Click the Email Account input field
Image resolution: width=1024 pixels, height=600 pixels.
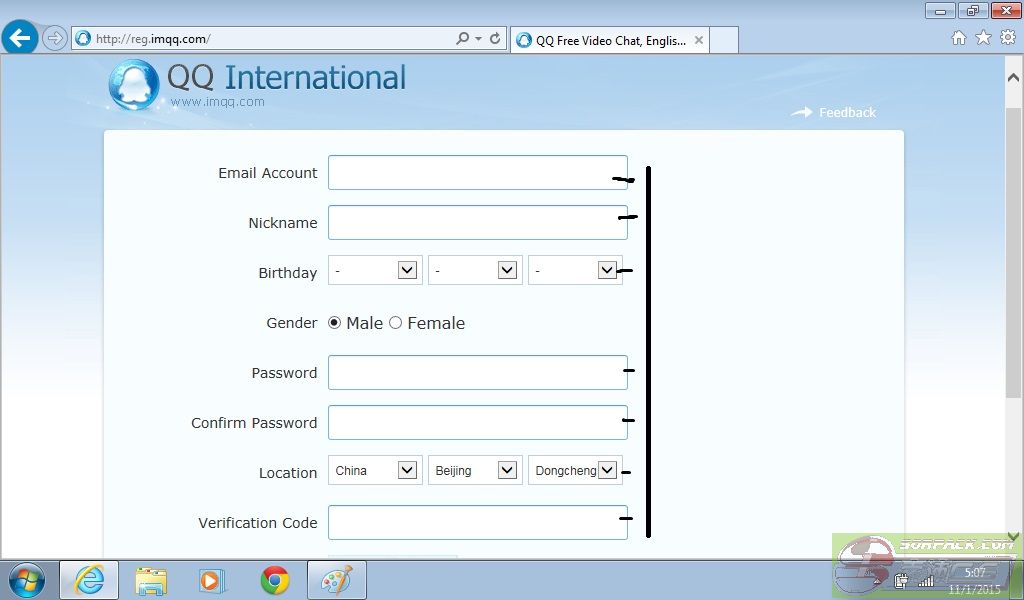(x=477, y=172)
